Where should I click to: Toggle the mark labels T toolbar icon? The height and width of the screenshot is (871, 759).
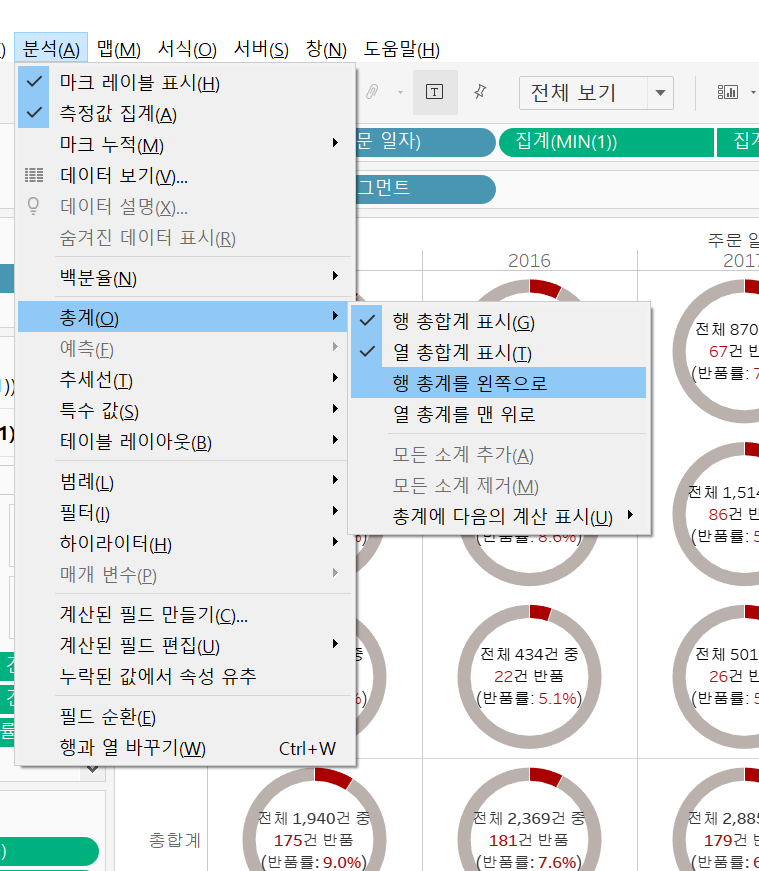pyautogui.click(x=435, y=92)
